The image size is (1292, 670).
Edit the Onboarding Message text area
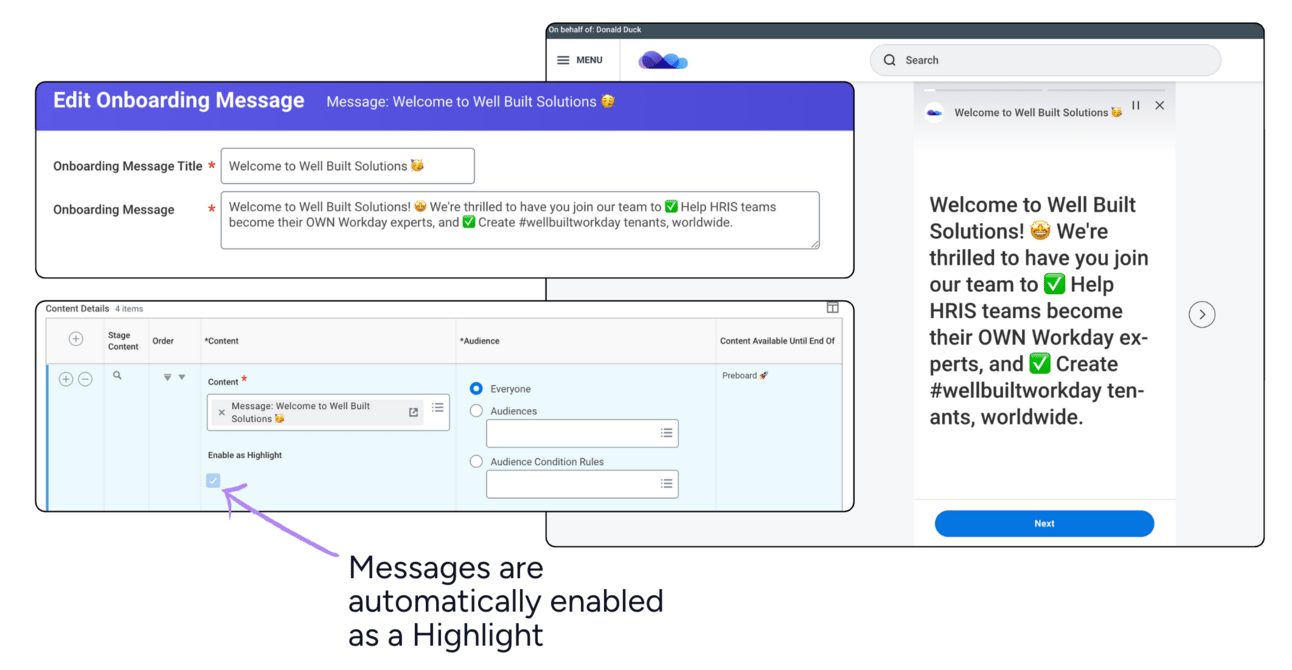pyautogui.click(x=520, y=220)
